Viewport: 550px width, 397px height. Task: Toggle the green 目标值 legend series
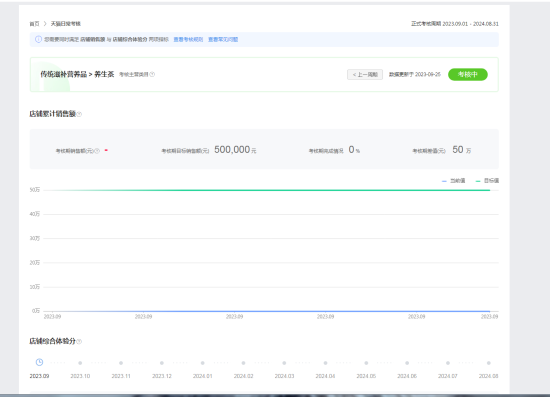(487, 181)
